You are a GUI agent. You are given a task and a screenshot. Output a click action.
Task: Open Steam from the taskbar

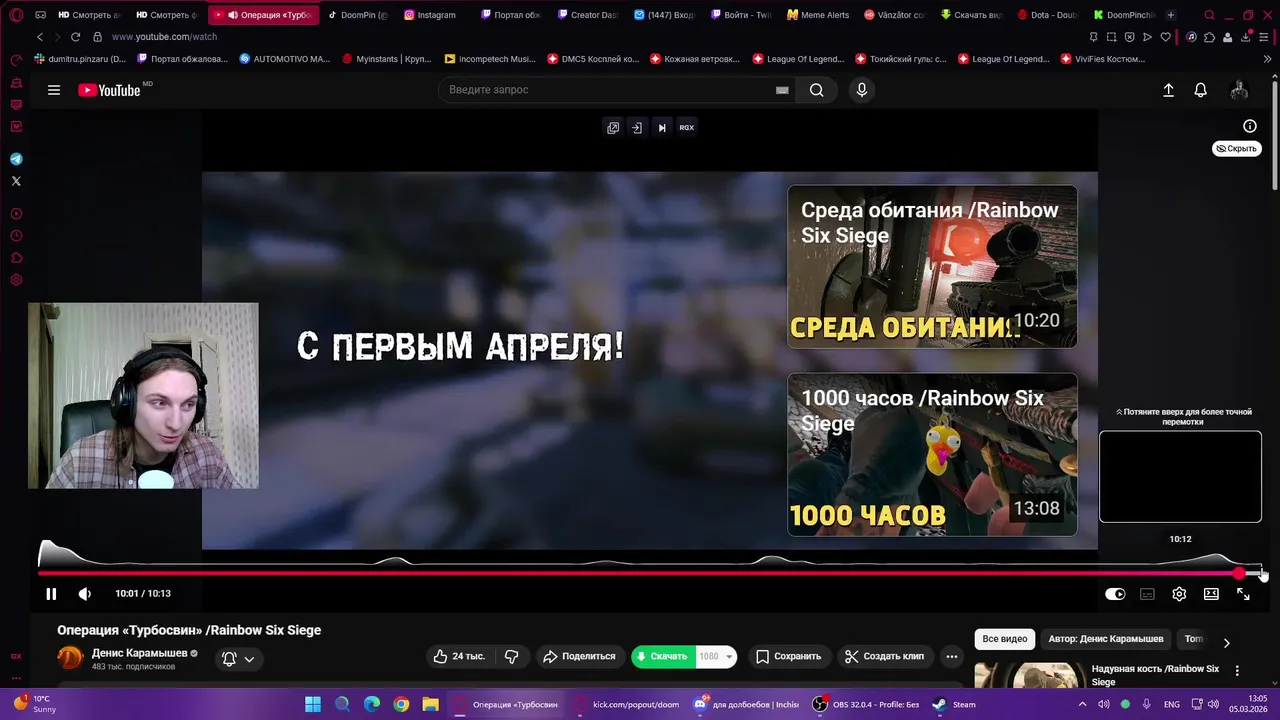pos(953,704)
